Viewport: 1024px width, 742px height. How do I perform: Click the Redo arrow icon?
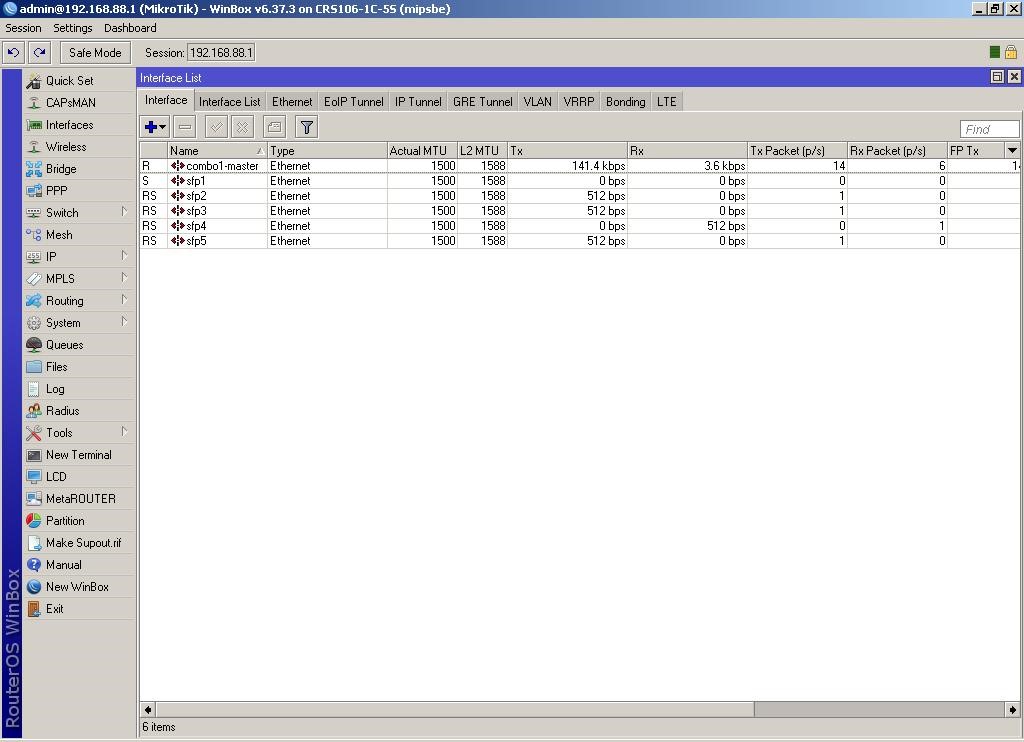pos(40,53)
